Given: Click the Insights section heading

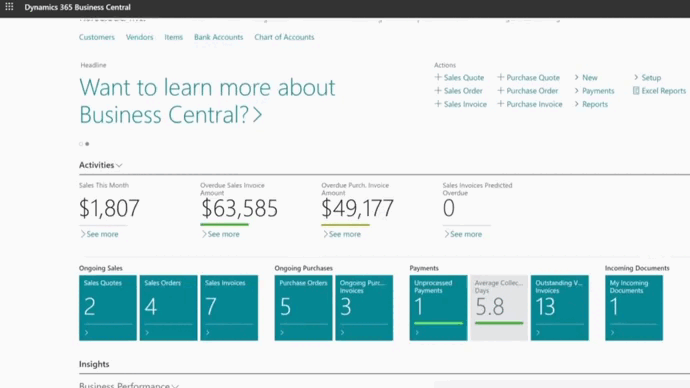Looking at the screenshot, I should coord(94,364).
